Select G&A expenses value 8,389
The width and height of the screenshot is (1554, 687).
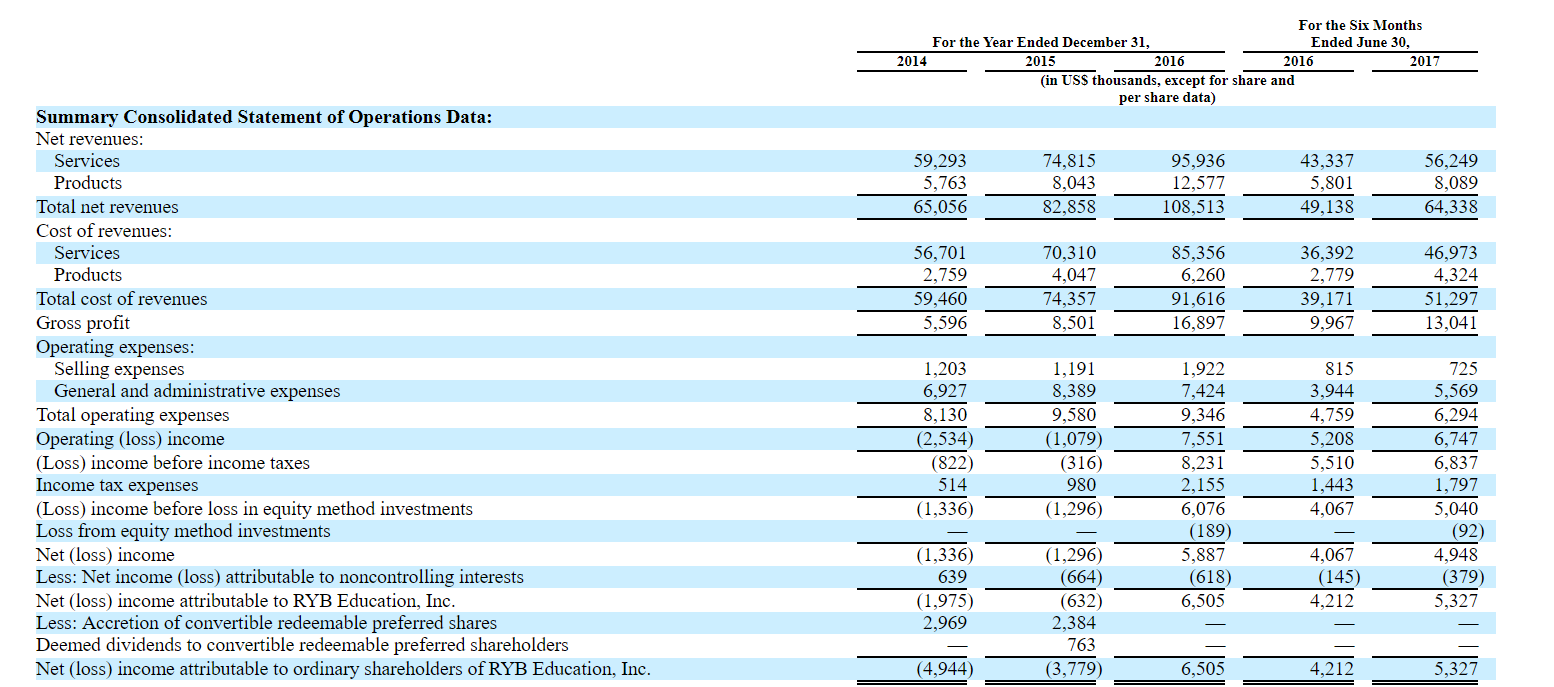(x=1074, y=391)
